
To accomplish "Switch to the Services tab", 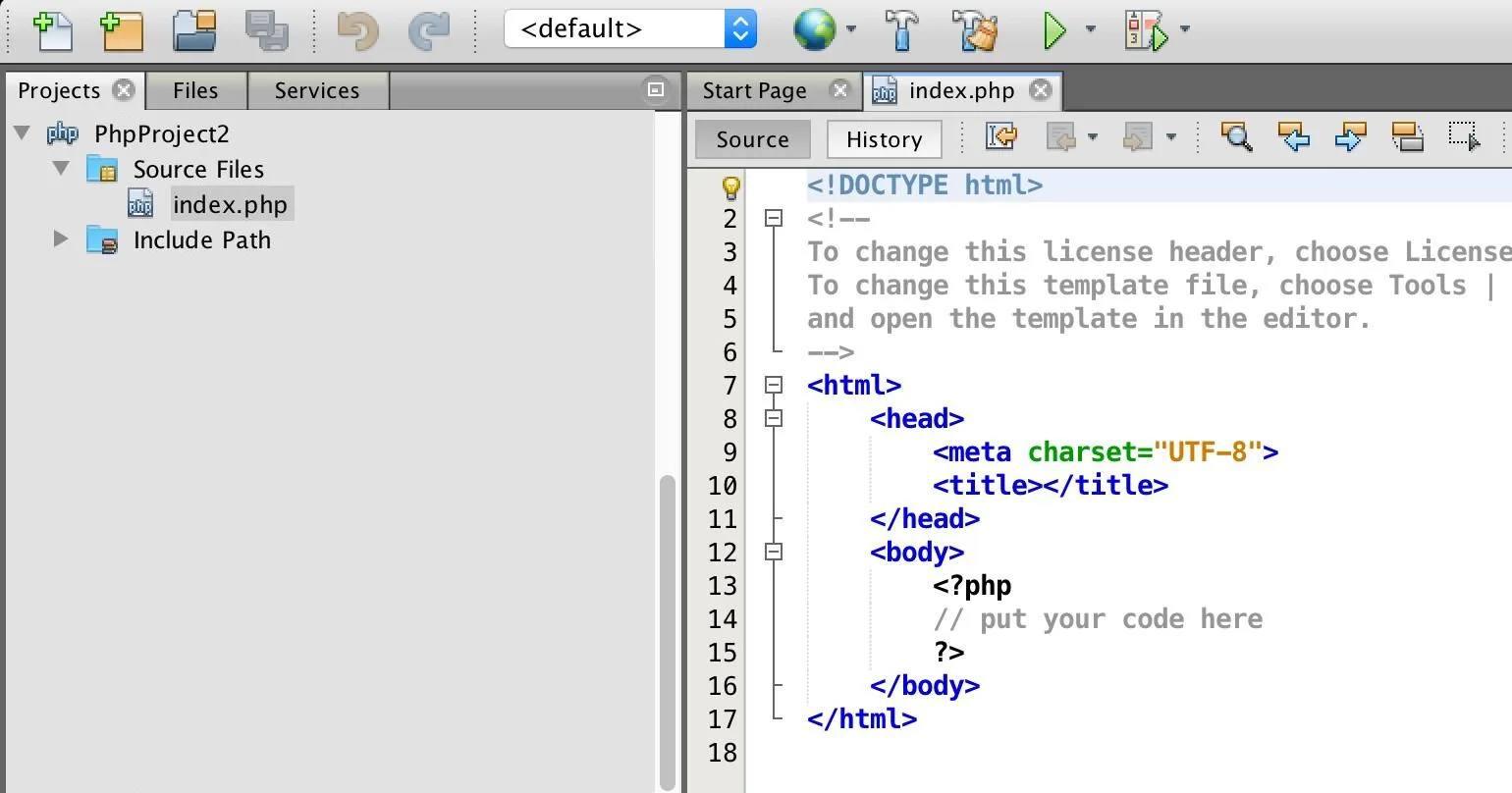I will (317, 90).
